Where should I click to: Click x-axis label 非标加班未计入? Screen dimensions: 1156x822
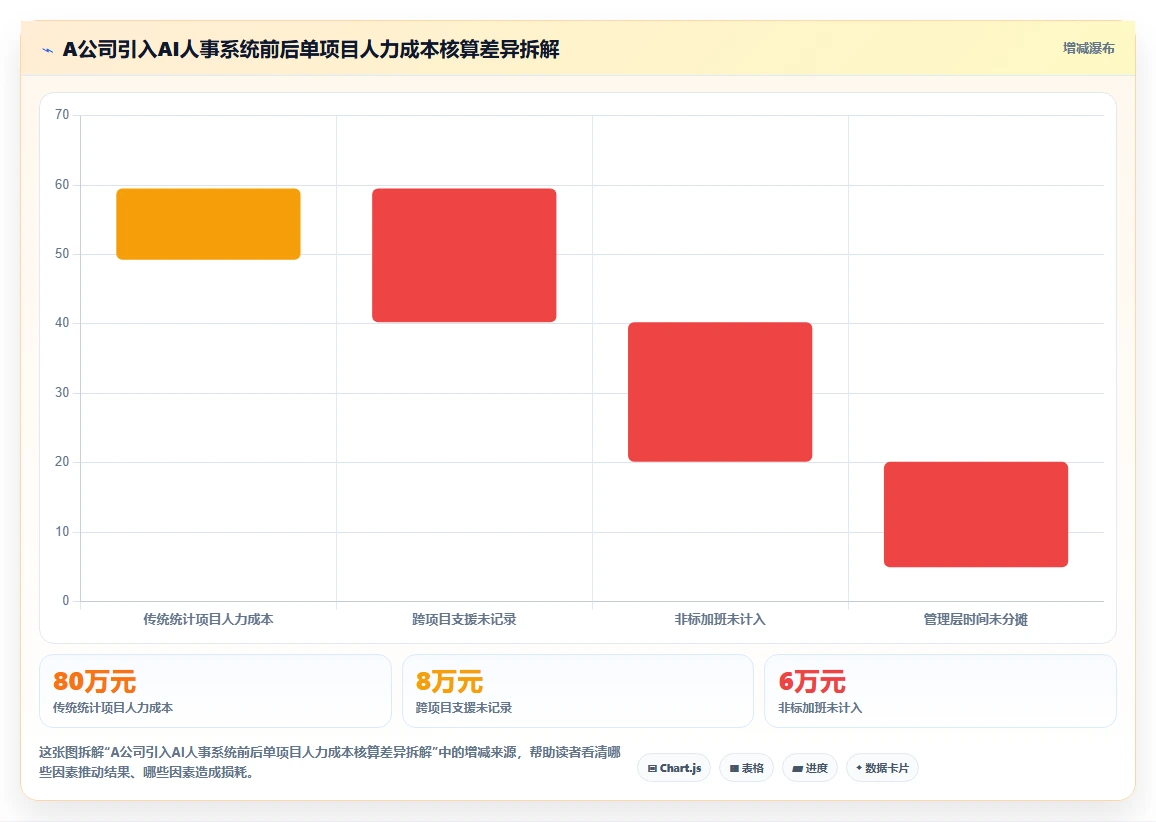tap(720, 619)
